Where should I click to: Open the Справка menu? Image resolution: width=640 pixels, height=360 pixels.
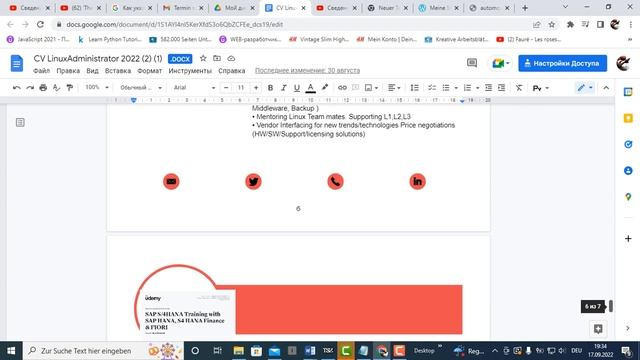[x=232, y=71]
